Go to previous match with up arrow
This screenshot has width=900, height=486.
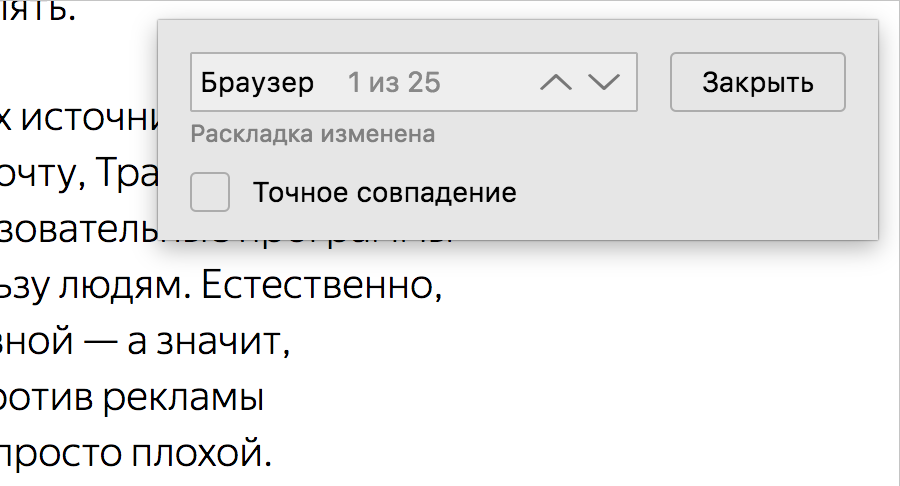tap(556, 83)
